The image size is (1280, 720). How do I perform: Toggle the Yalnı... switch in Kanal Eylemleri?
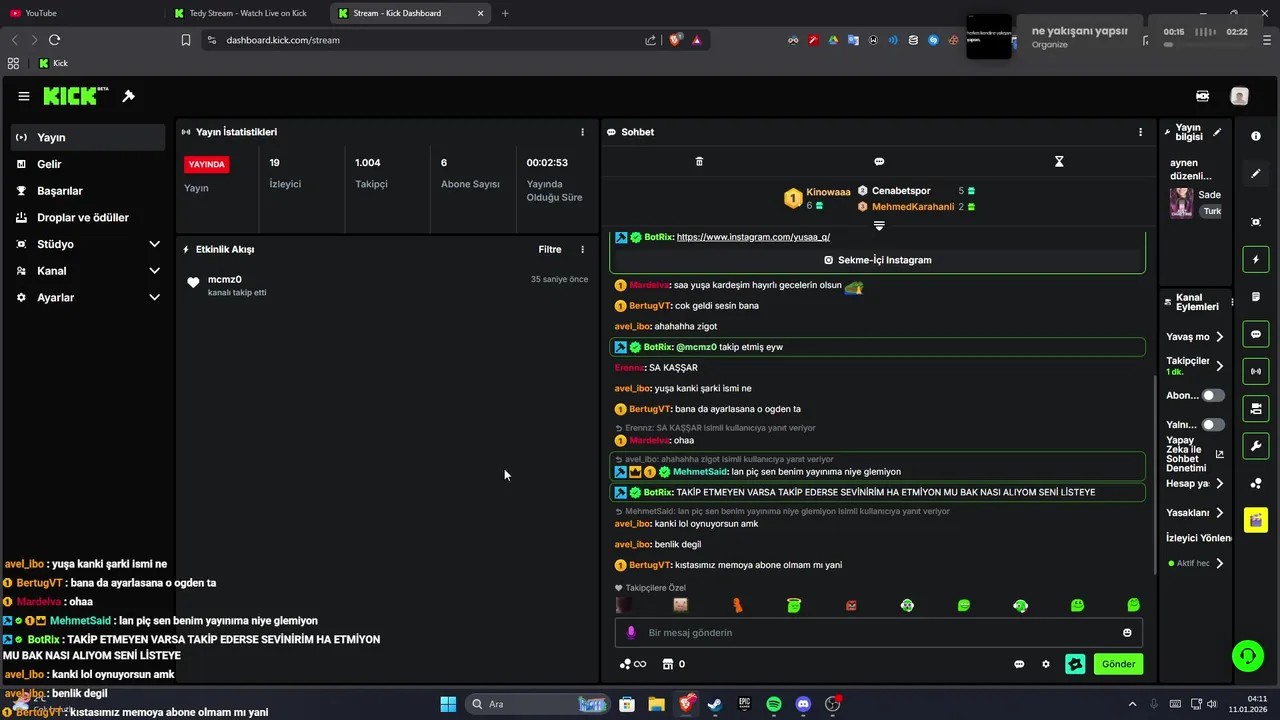[1213, 425]
